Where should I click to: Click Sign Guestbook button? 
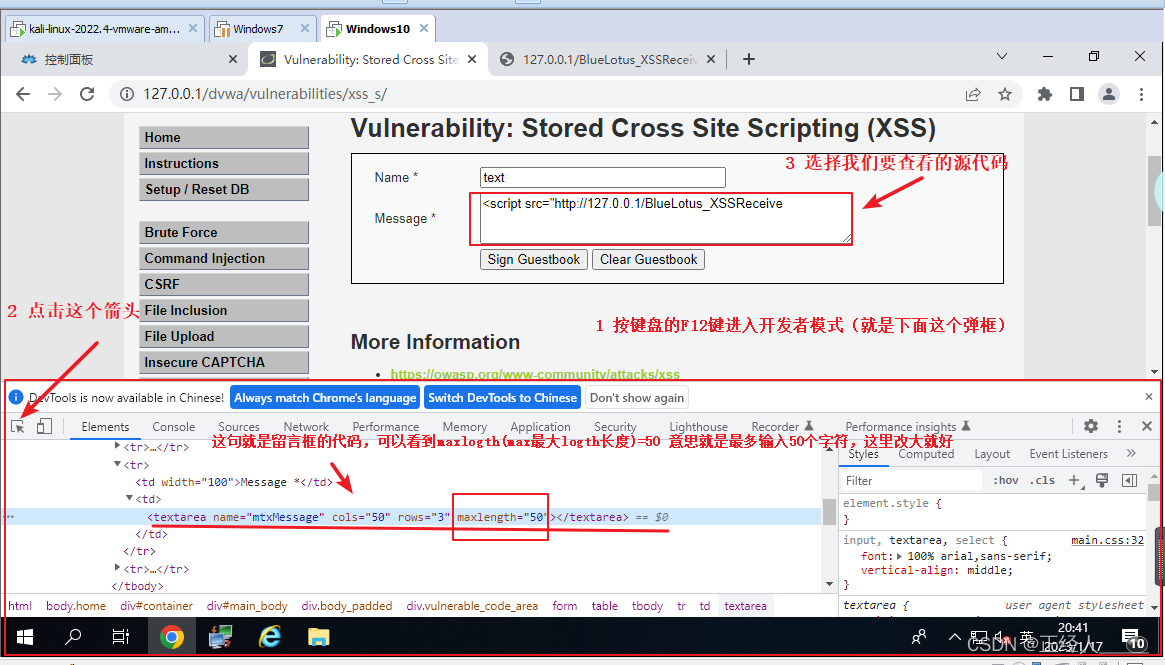(x=533, y=259)
